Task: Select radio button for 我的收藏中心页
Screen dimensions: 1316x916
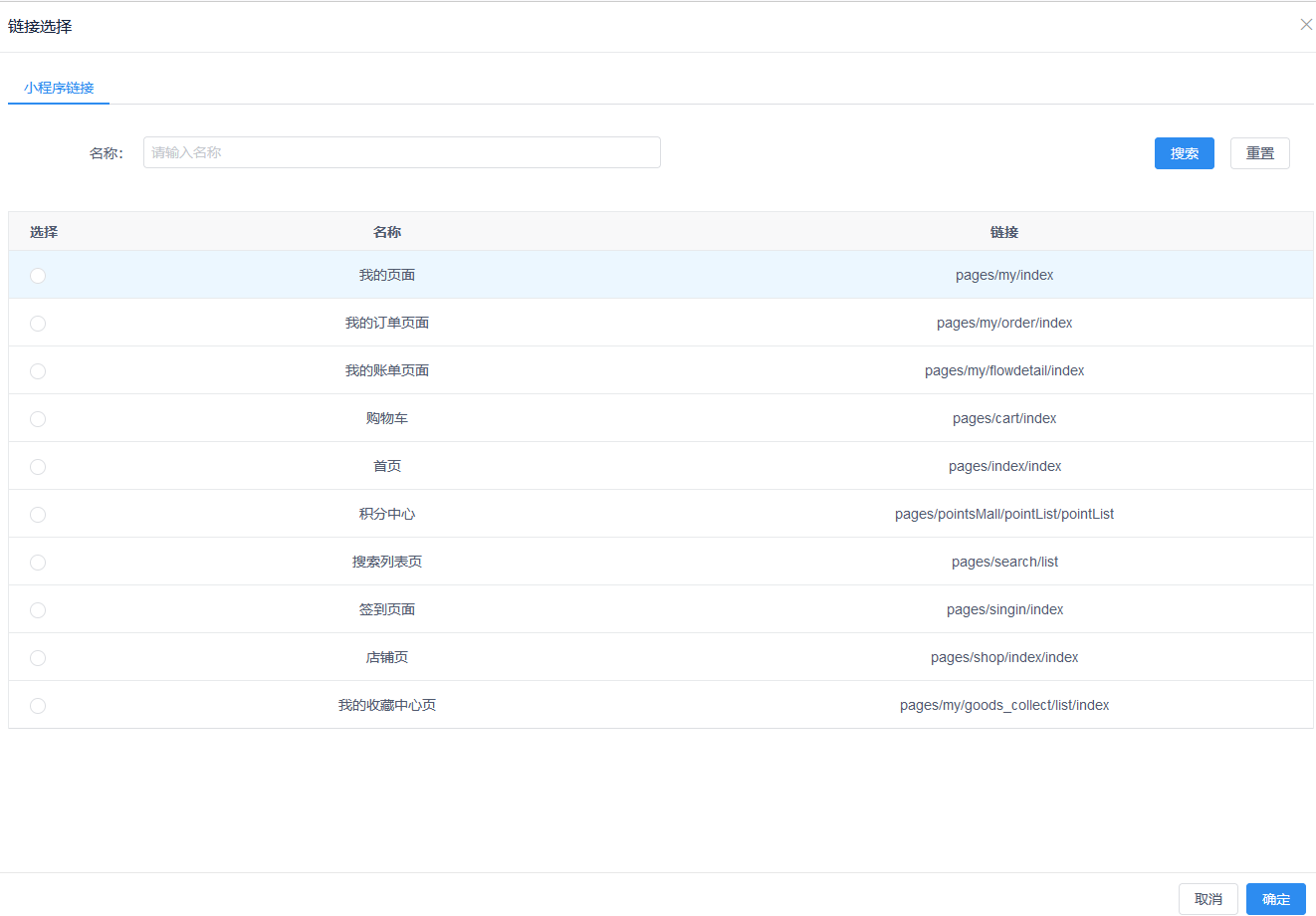Action: [x=38, y=706]
